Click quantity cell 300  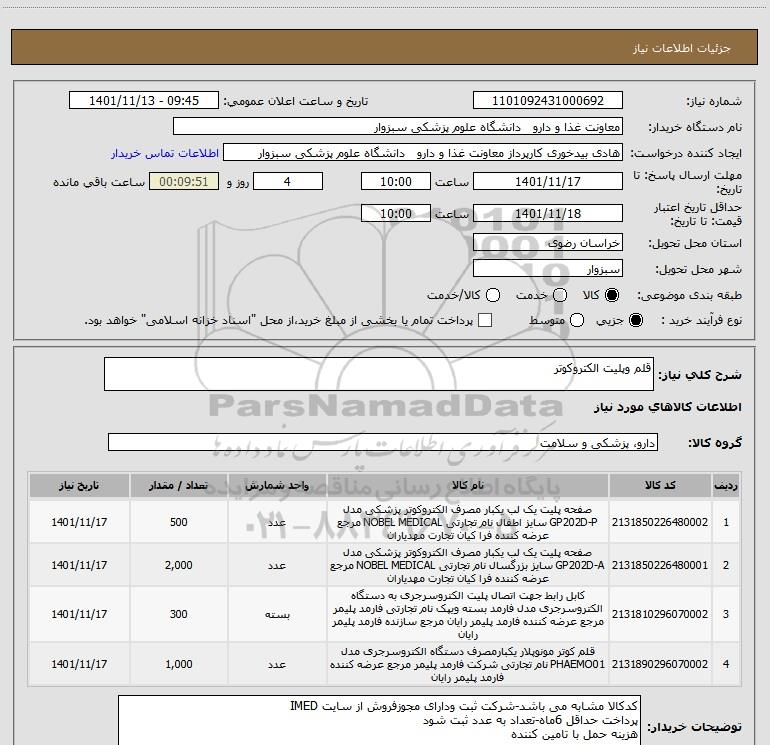click(179, 614)
